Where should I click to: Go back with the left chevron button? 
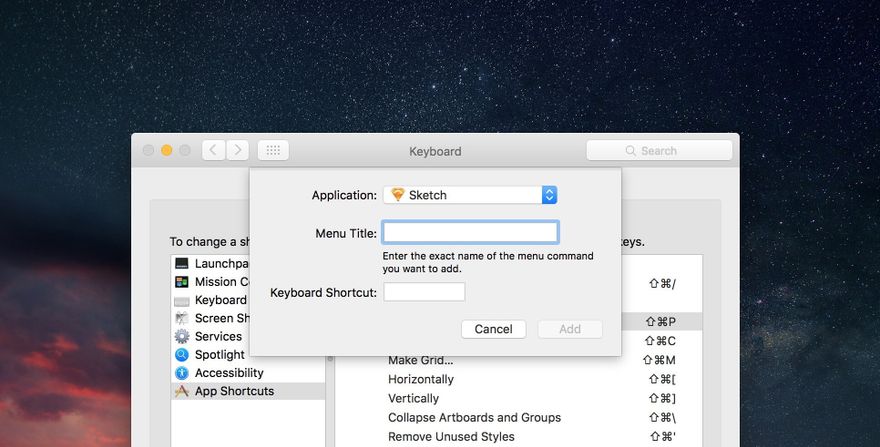click(x=213, y=150)
